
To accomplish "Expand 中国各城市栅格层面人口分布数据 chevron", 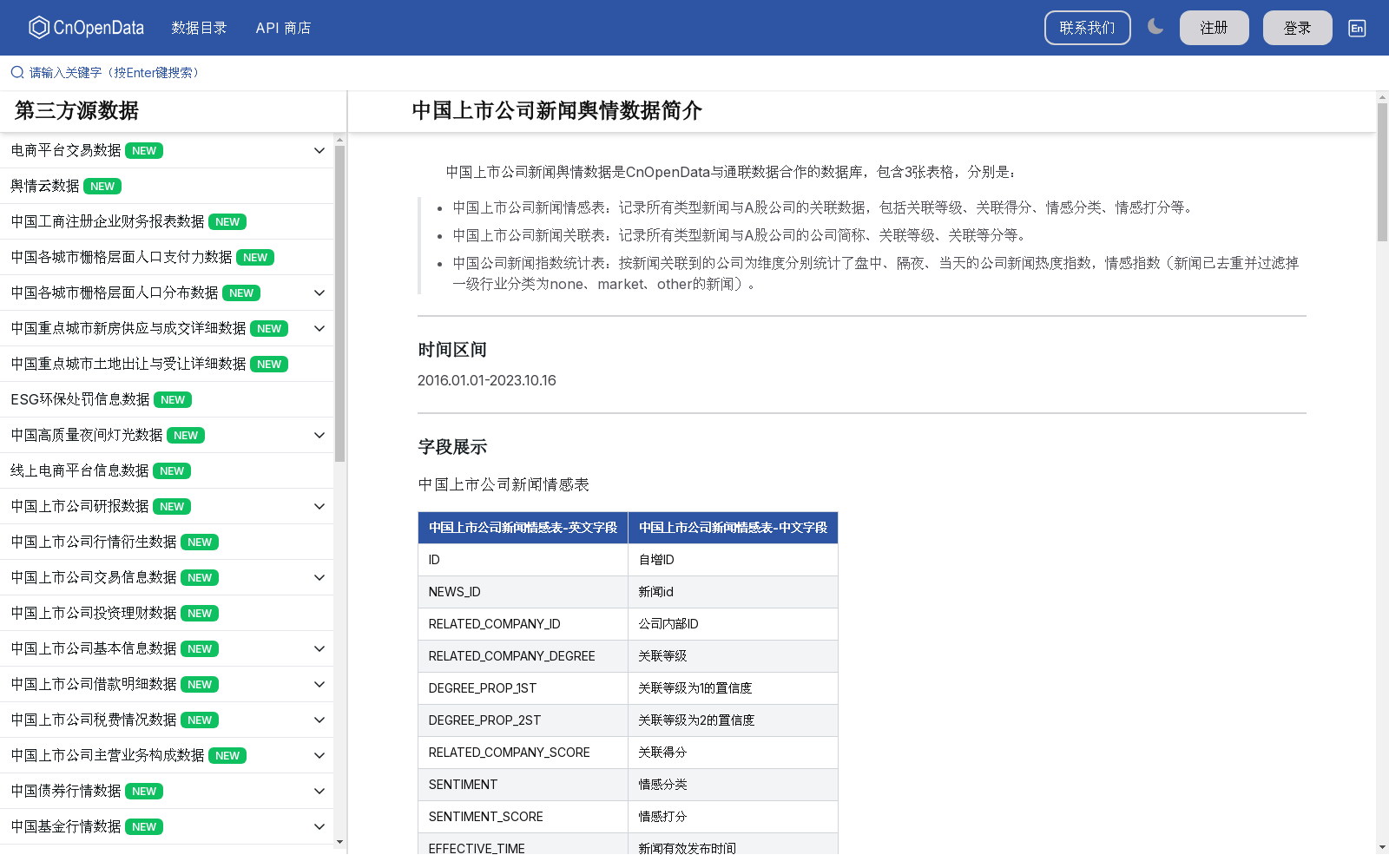I will 319,293.
